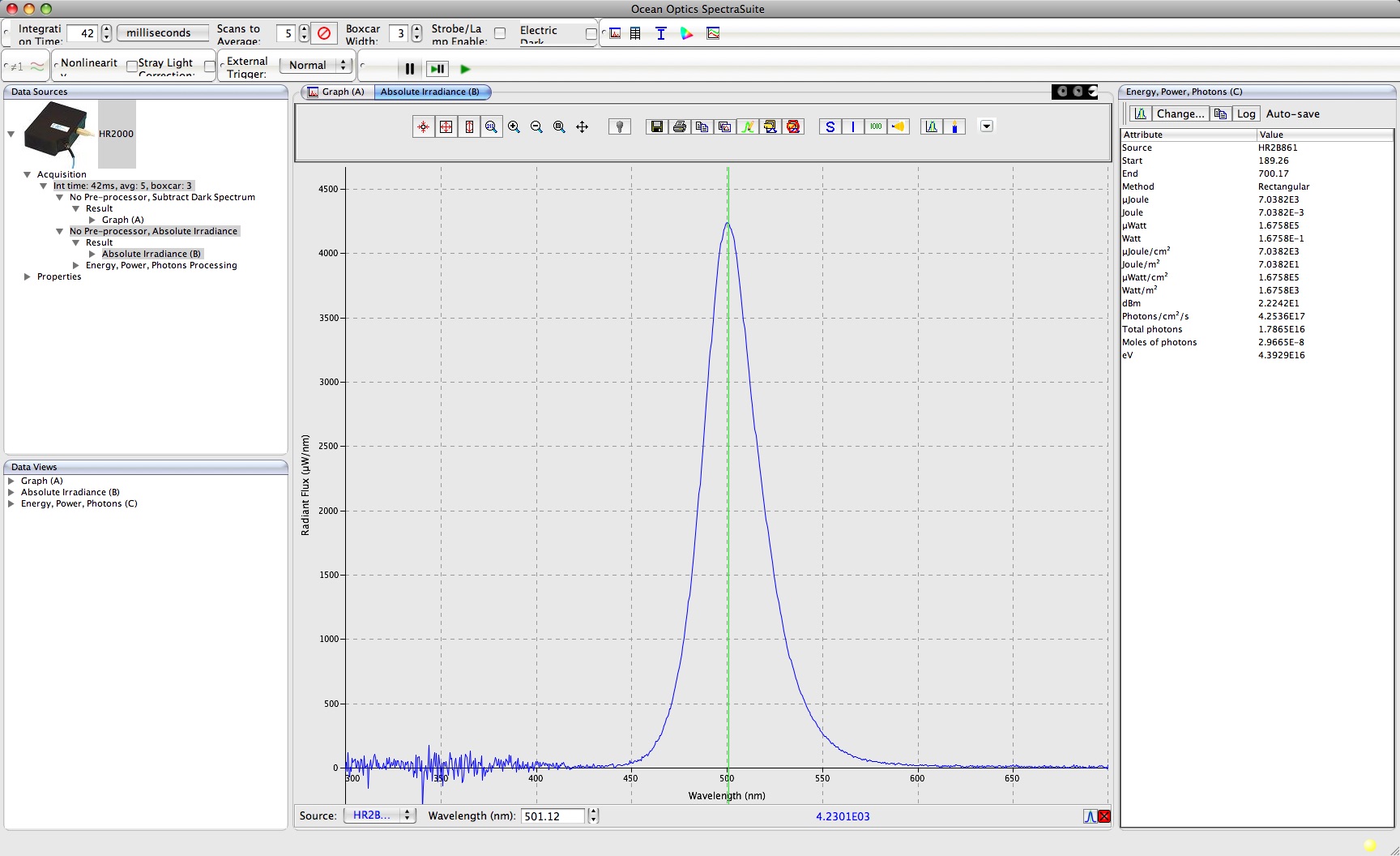This screenshot has height=856, width=1400.
Task: Select the blue S scope mode icon
Action: tap(830, 126)
